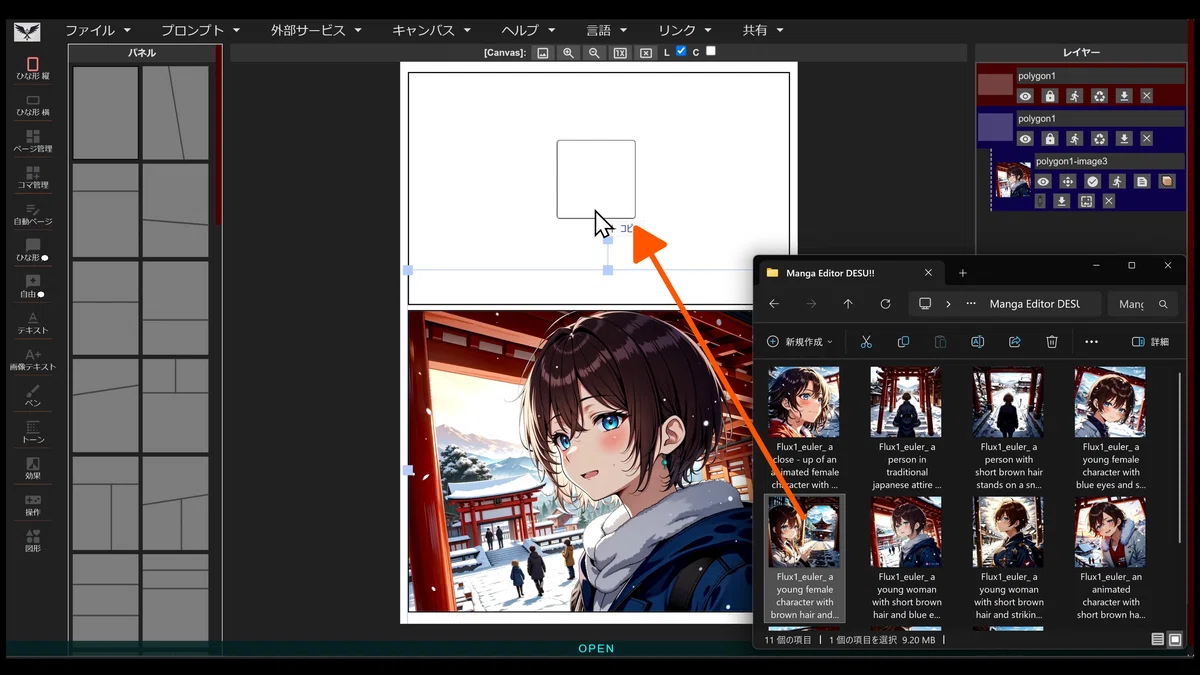The image size is (1200, 675).
Task: Click the crop frame icon on polygon1-image3
Action: tap(1086, 201)
